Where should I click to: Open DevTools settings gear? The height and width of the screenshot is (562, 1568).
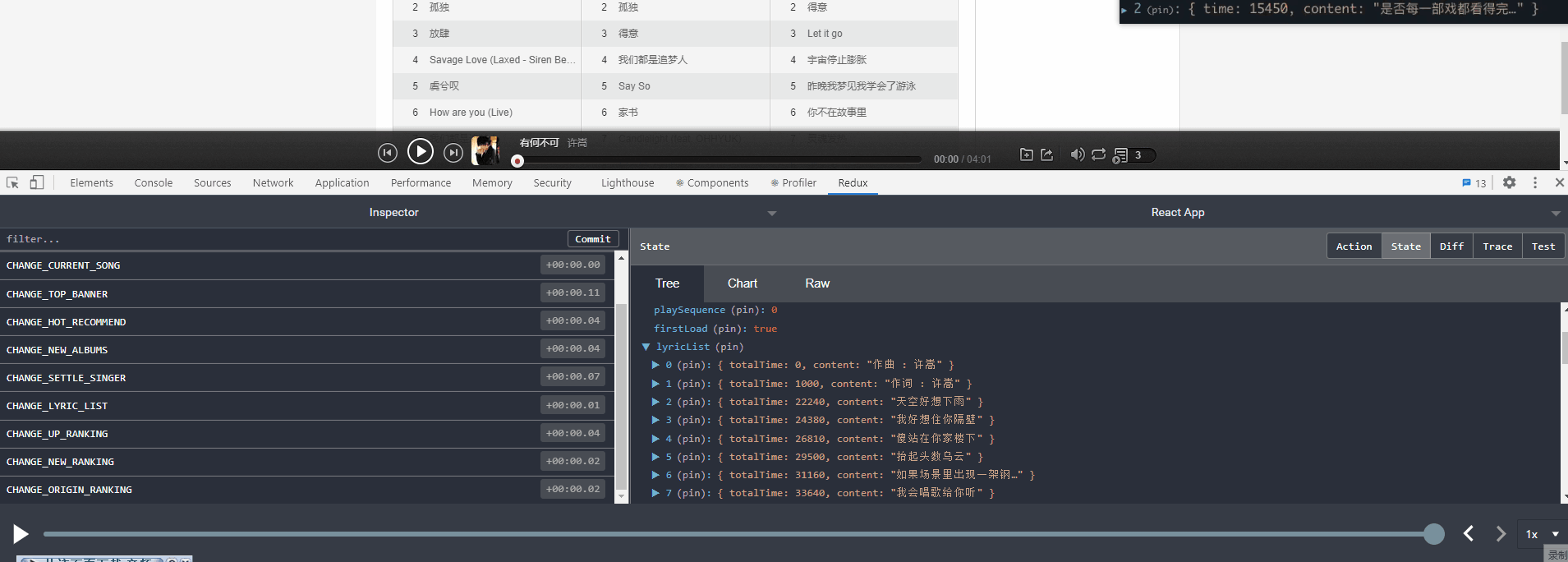pos(1510,182)
